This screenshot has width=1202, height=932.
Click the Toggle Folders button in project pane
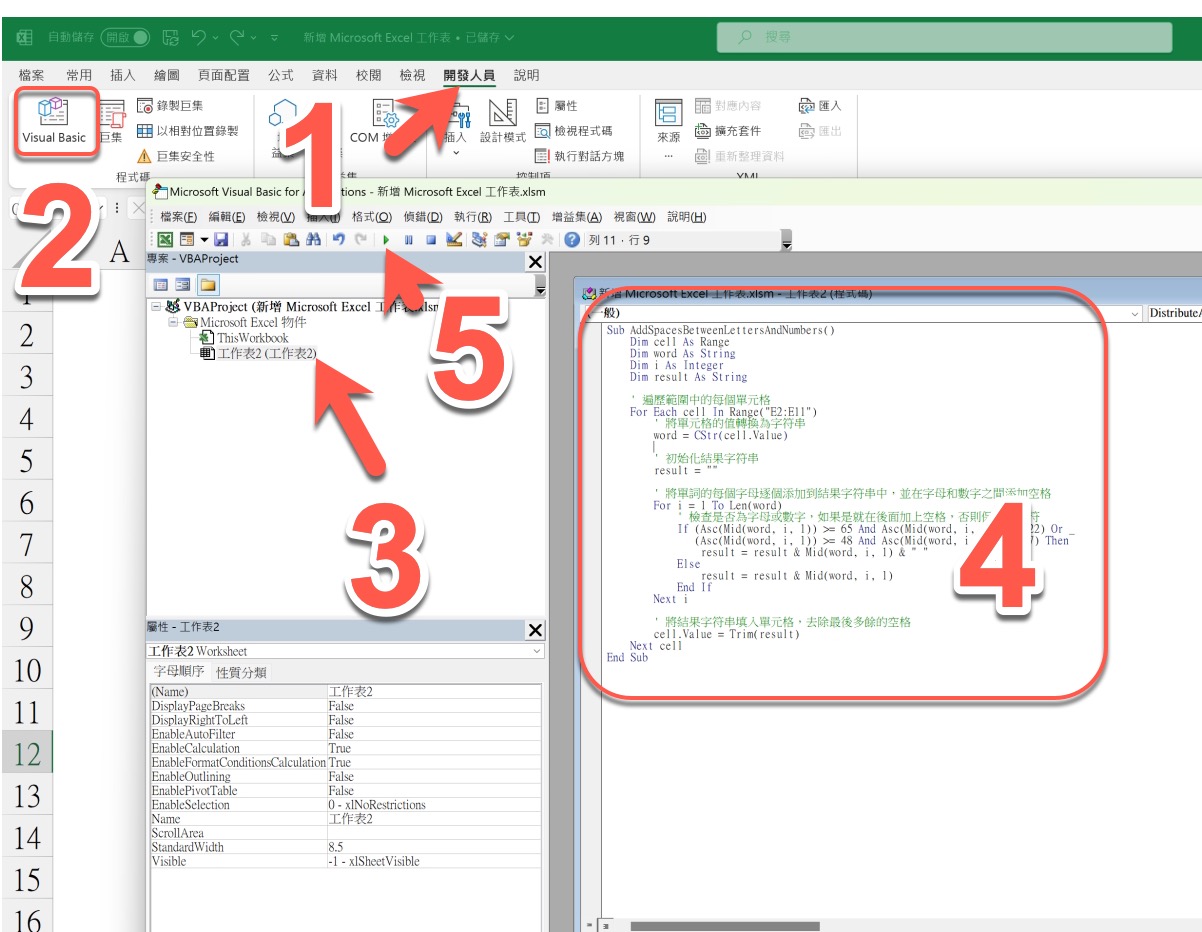point(207,284)
